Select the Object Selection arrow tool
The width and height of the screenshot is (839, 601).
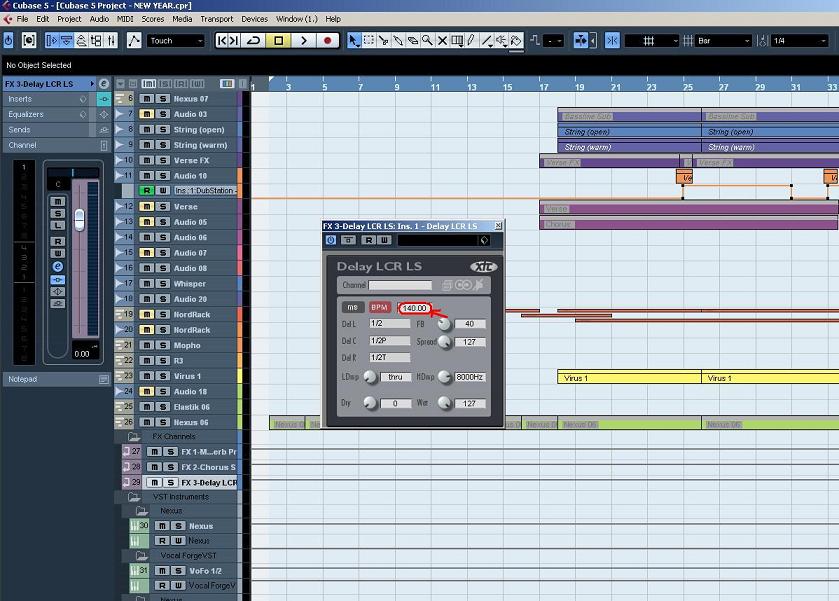pos(353,41)
